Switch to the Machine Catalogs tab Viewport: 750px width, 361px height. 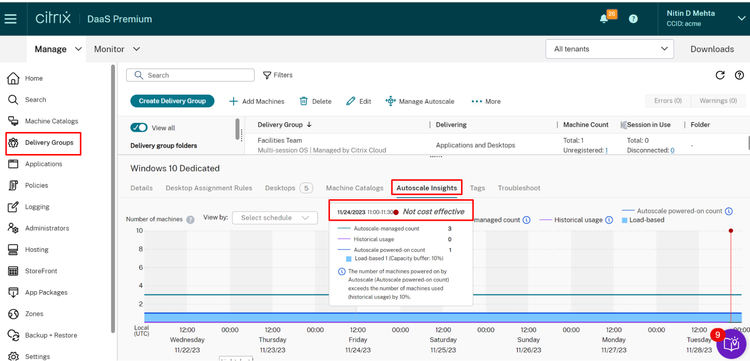[x=354, y=188]
